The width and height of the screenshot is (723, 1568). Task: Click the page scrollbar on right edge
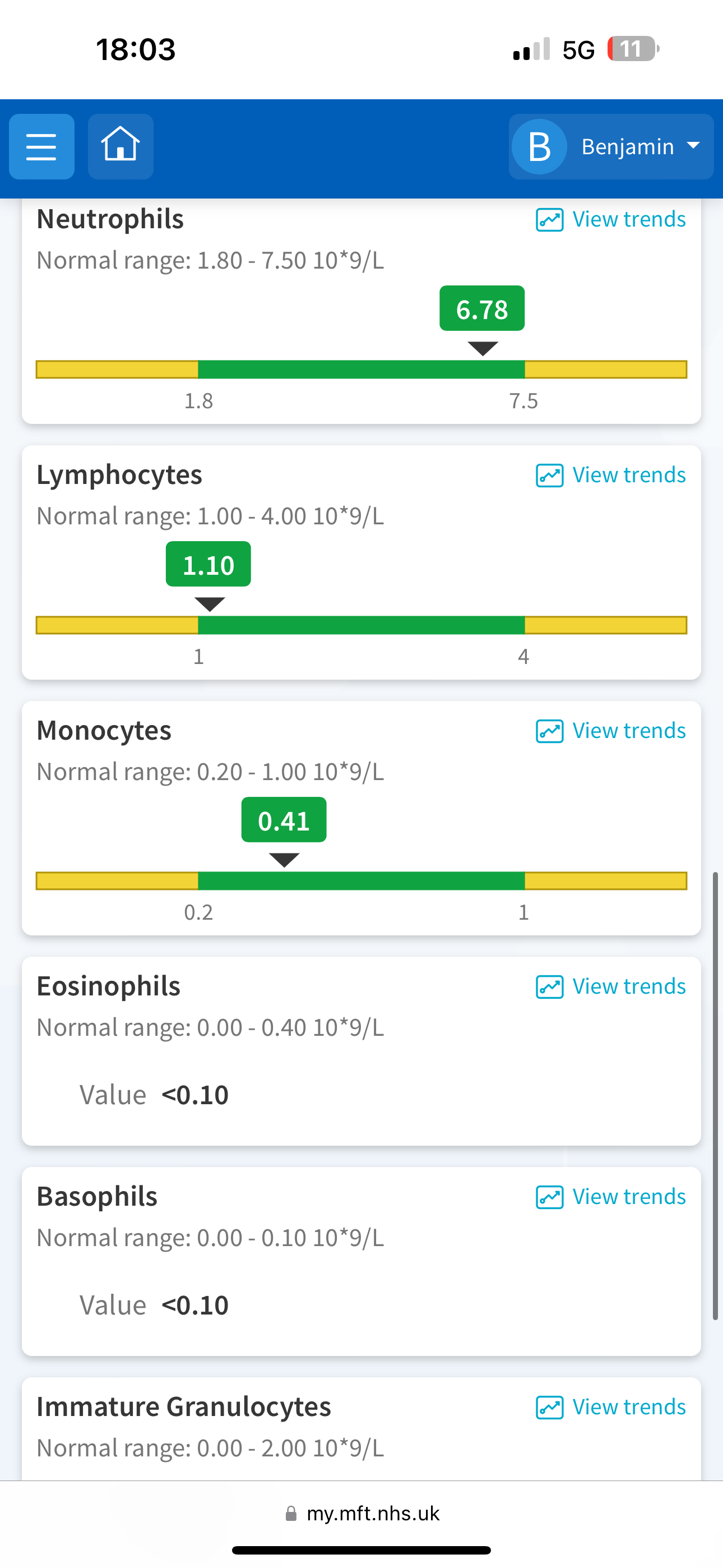[716, 1096]
